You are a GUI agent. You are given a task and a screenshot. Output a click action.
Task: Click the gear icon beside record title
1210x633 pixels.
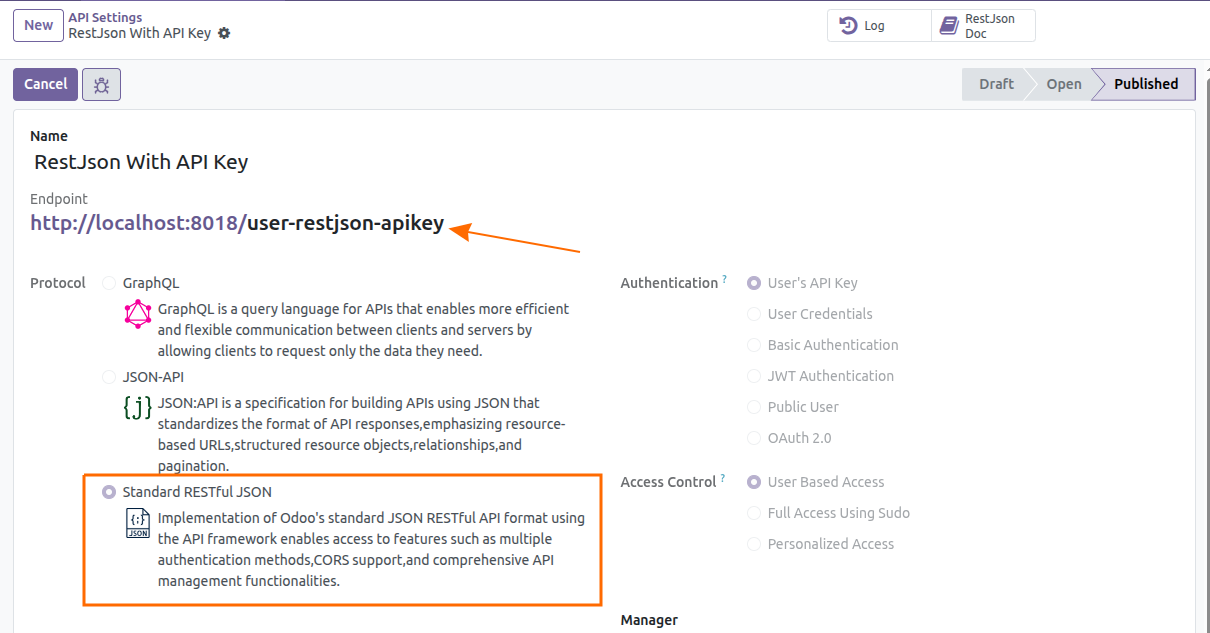click(x=224, y=33)
